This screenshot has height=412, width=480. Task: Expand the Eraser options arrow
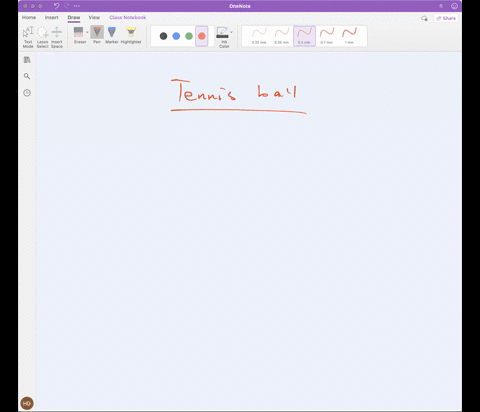click(87, 32)
